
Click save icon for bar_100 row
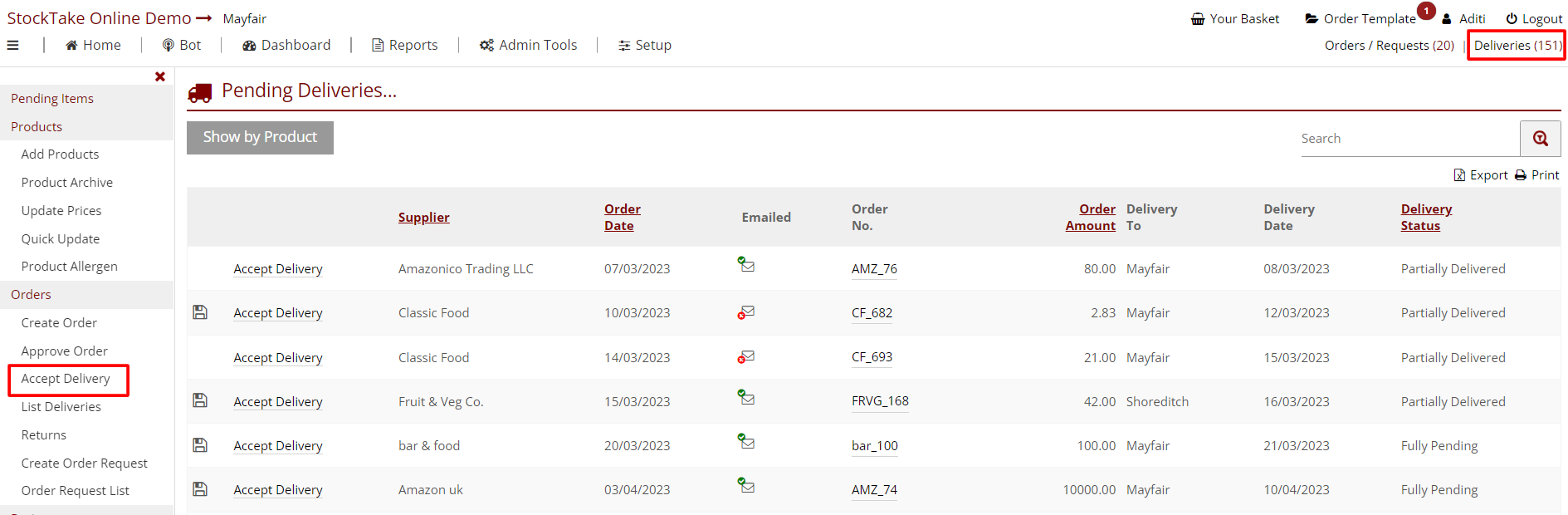(x=200, y=445)
